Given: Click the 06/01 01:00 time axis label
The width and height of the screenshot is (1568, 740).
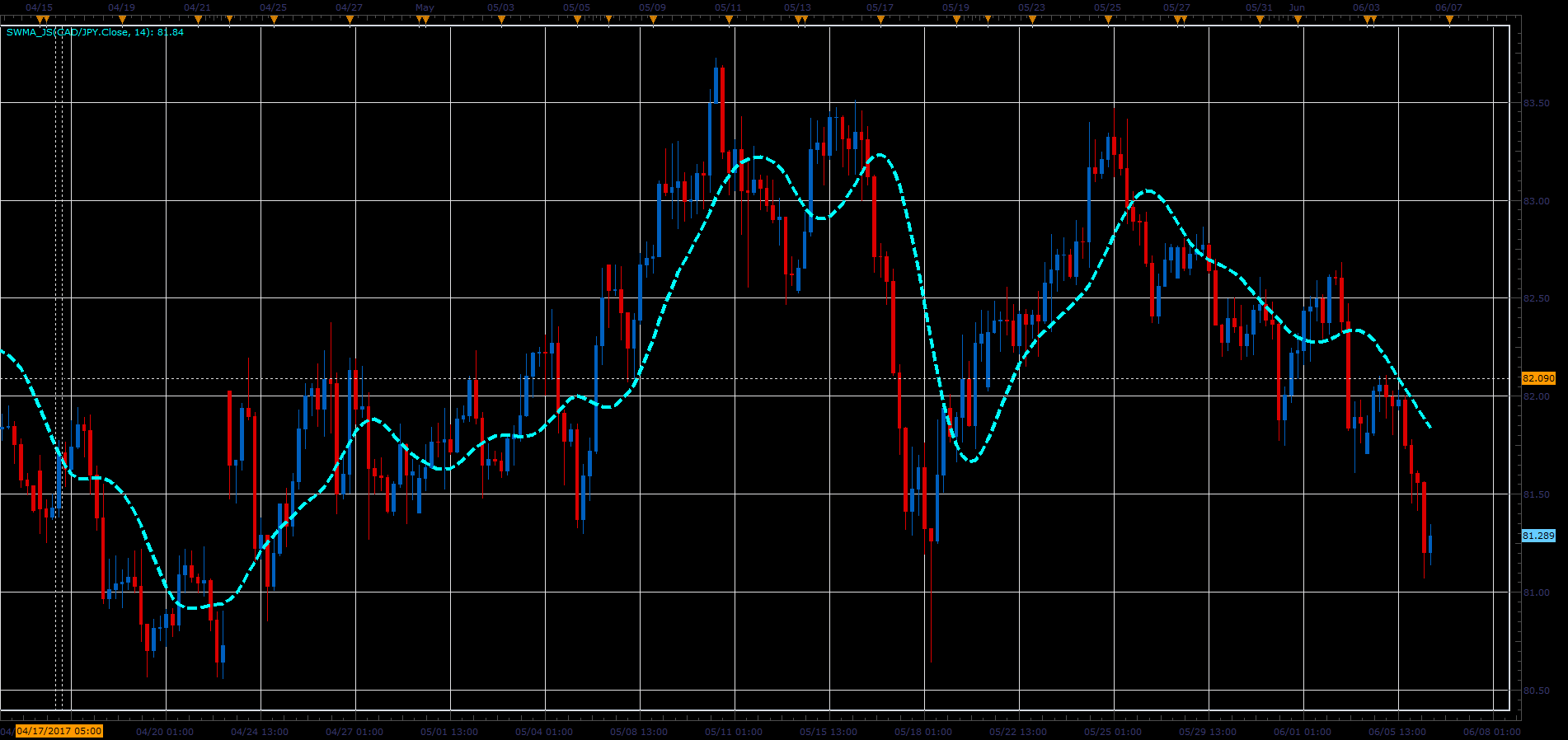Looking at the screenshot, I should coord(1303,732).
